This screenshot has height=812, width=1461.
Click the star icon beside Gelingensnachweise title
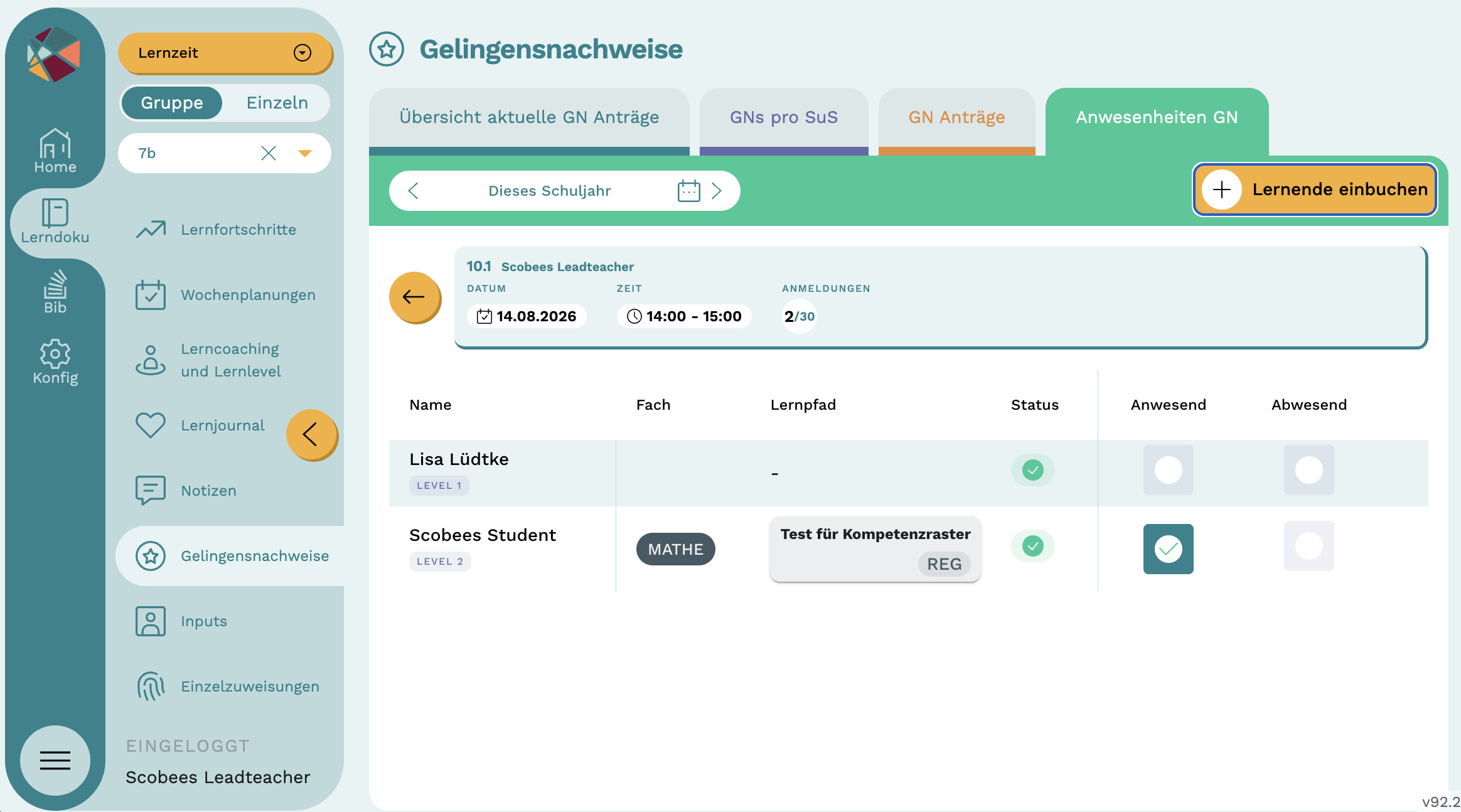[x=387, y=49]
